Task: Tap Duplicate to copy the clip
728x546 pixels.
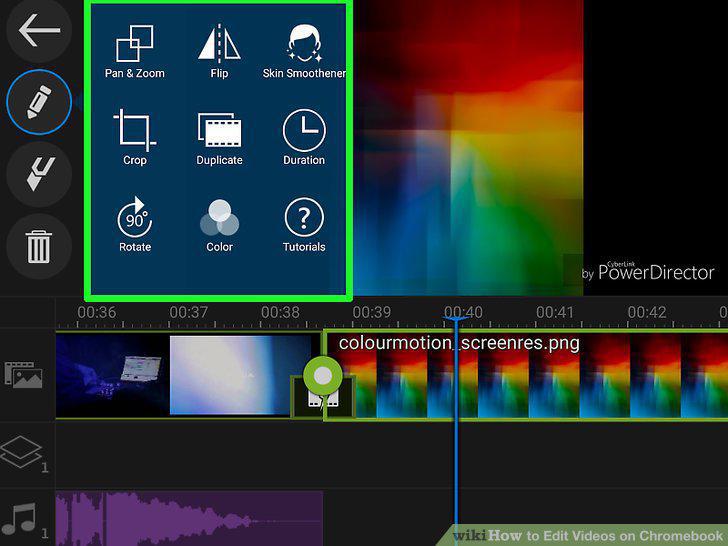Action: coord(219,139)
